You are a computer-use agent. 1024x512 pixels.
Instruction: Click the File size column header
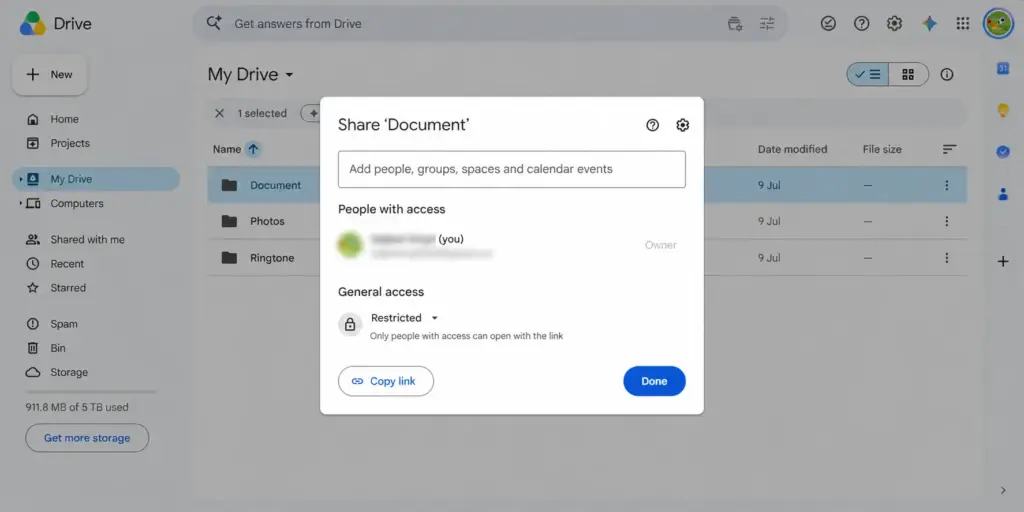882,150
